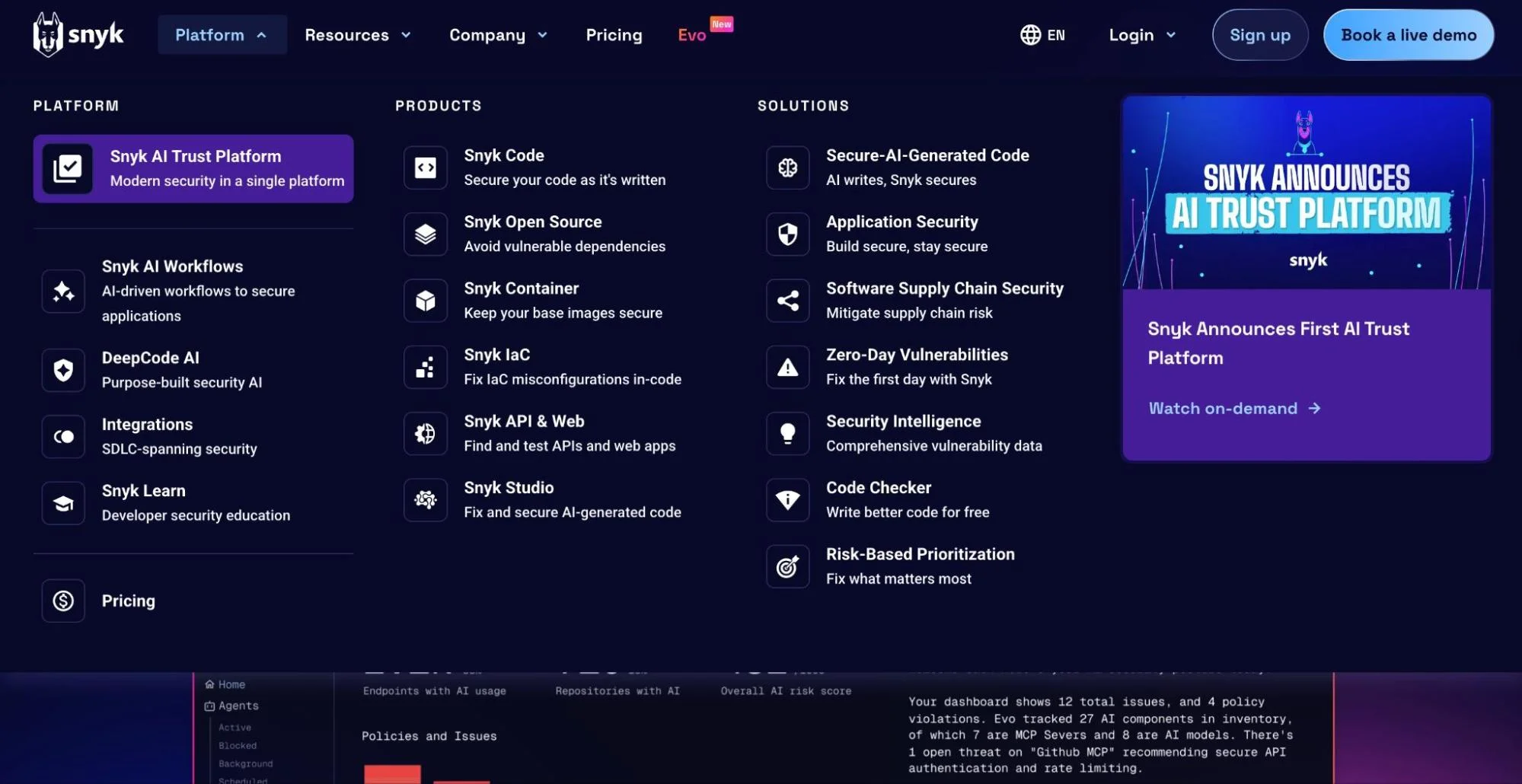Open the Security Intelligence lightbulb icon

[x=787, y=434]
